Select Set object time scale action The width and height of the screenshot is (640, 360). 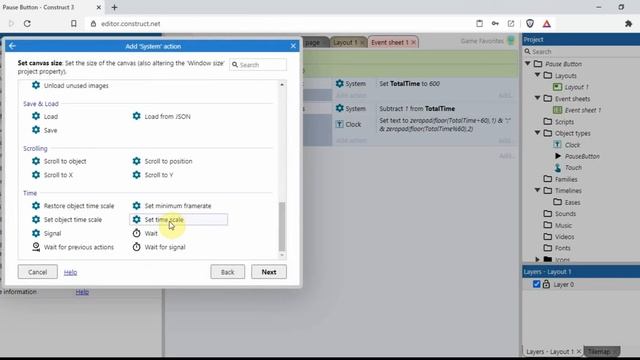pos(67,220)
